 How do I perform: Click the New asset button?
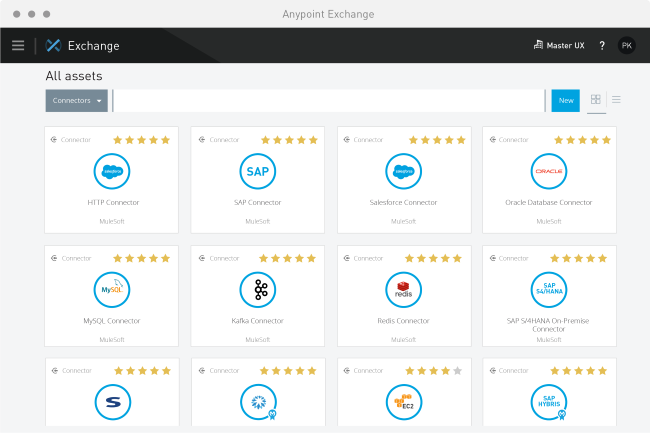[x=565, y=101]
